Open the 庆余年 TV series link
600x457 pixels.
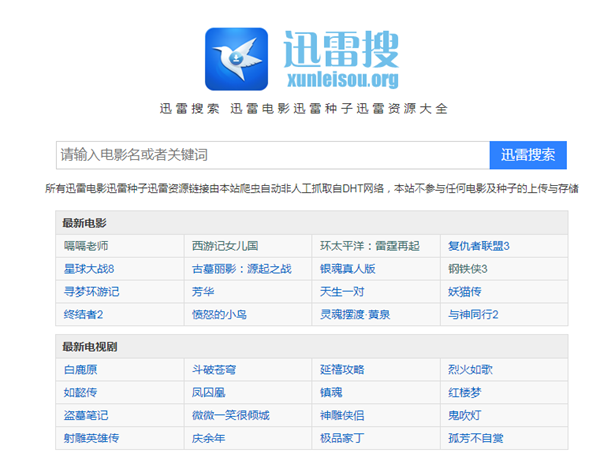[x=209, y=438]
